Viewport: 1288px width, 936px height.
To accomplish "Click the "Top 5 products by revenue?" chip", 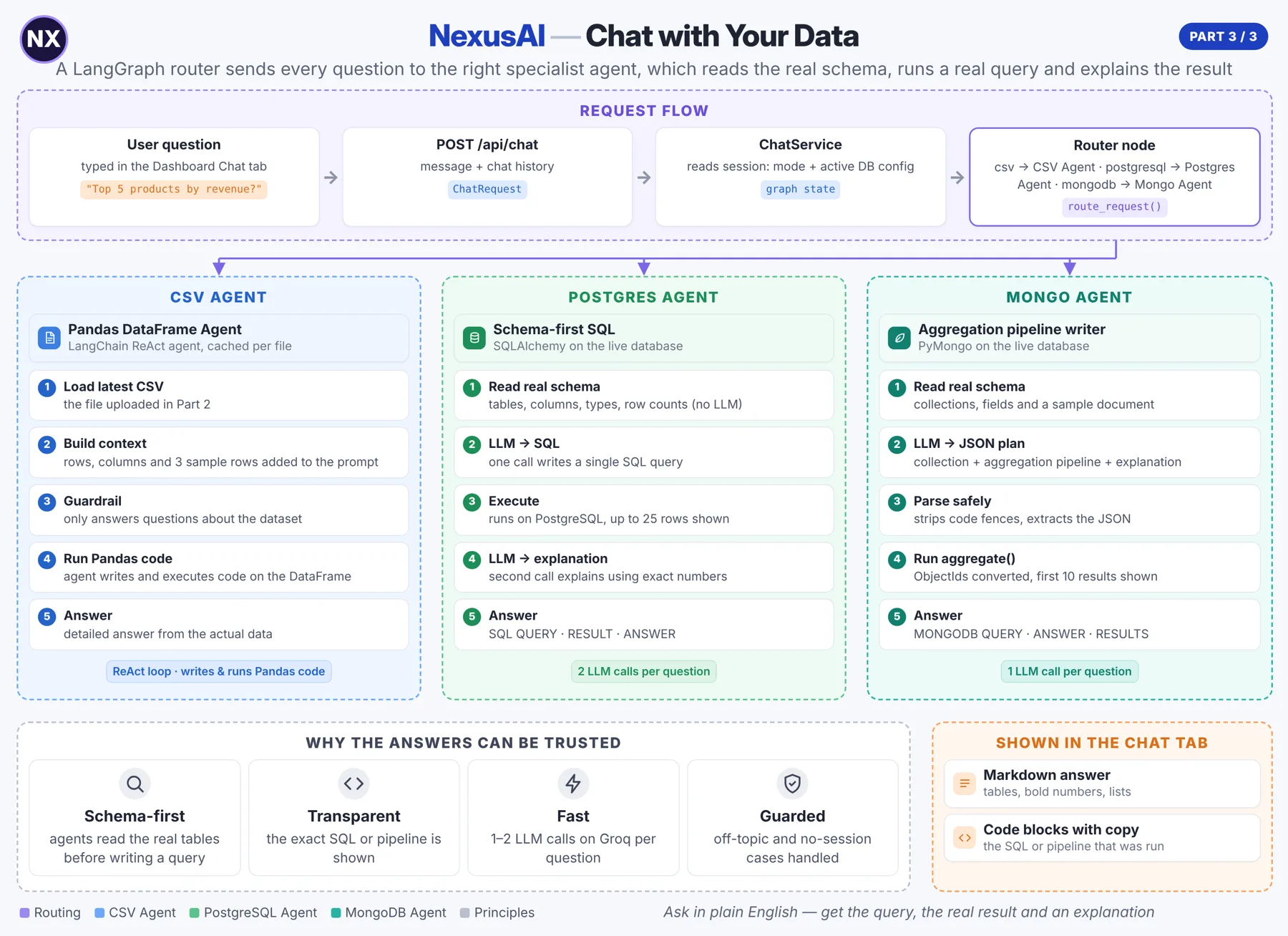I will coord(174,189).
